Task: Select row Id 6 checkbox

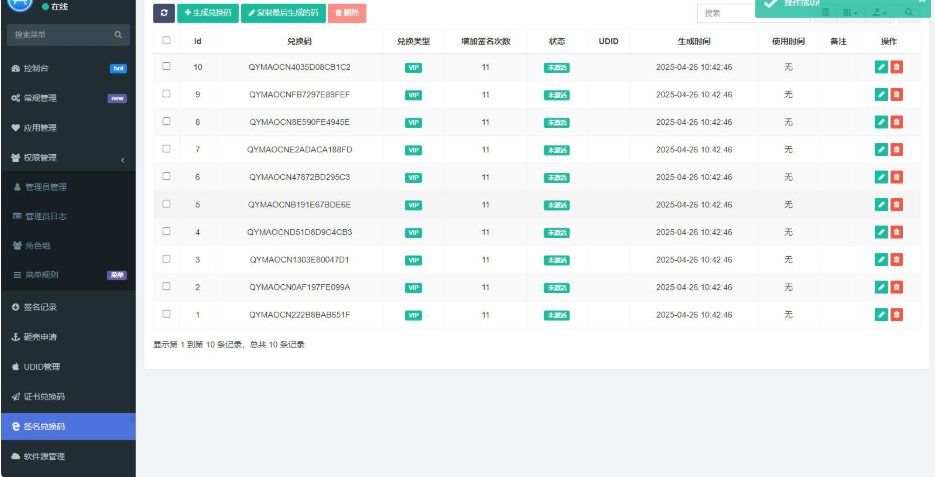Action: pos(166,176)
